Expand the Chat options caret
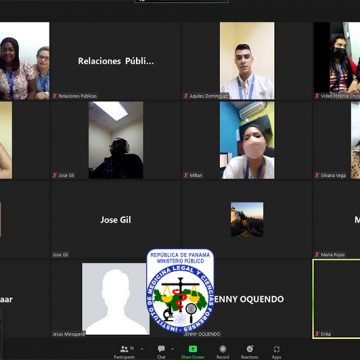The width and height of the screenshot is (360, 360). [172, 349]
